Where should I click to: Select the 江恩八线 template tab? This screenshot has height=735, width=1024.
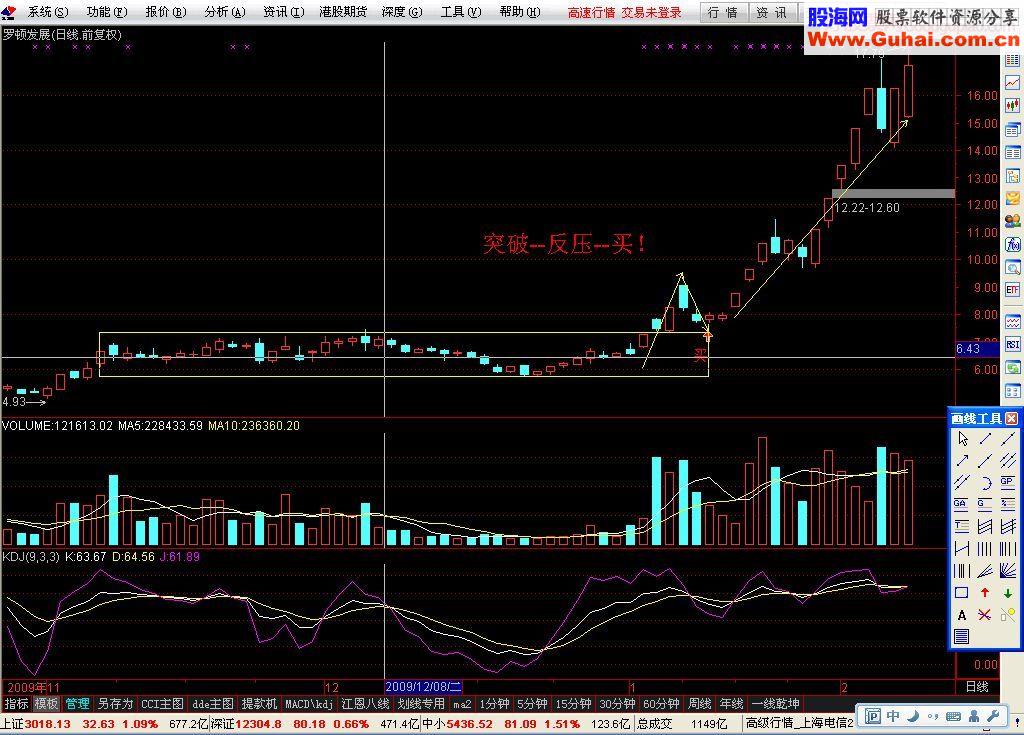365,704
